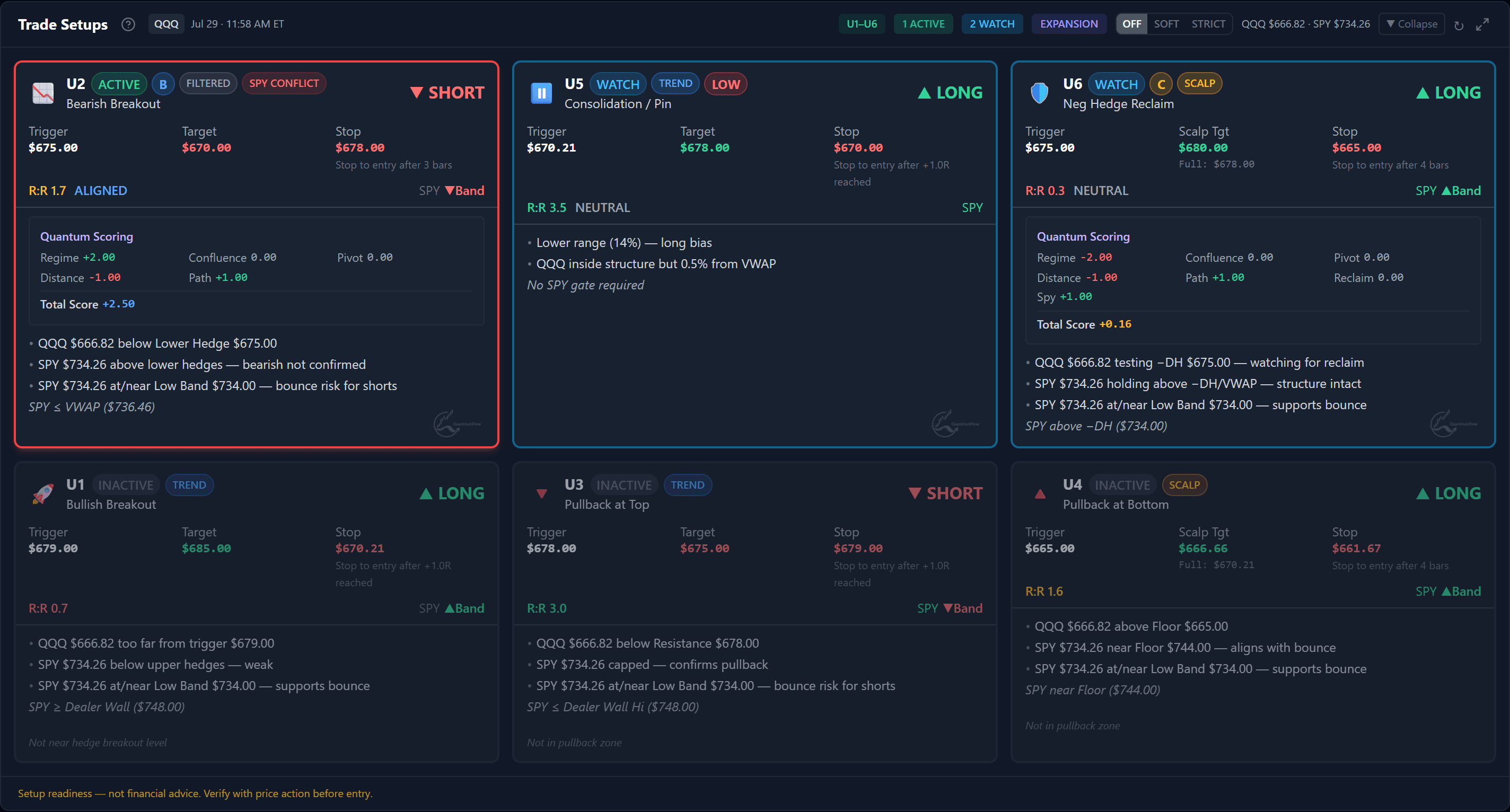Click the U6 shield icon
This screenshot has height=812, width=1510.
coord(1039,93)
